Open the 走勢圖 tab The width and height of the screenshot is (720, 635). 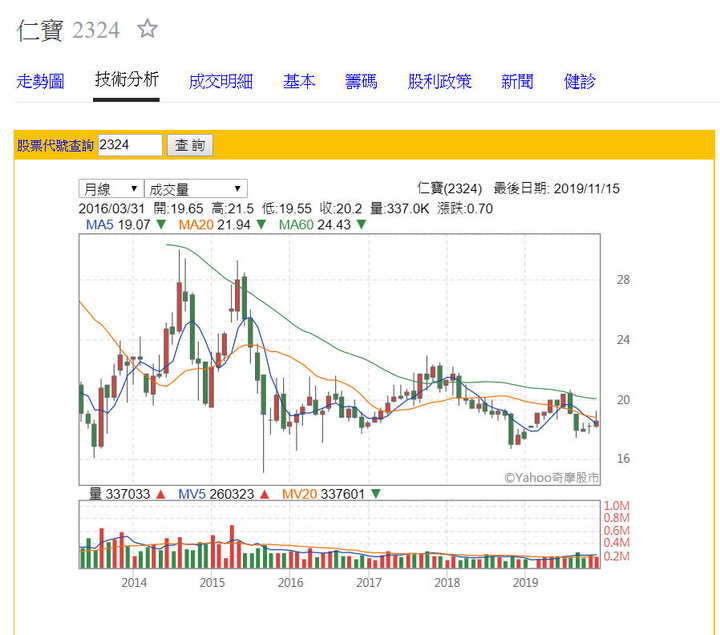pyautogui.click(x=40, y=81)
